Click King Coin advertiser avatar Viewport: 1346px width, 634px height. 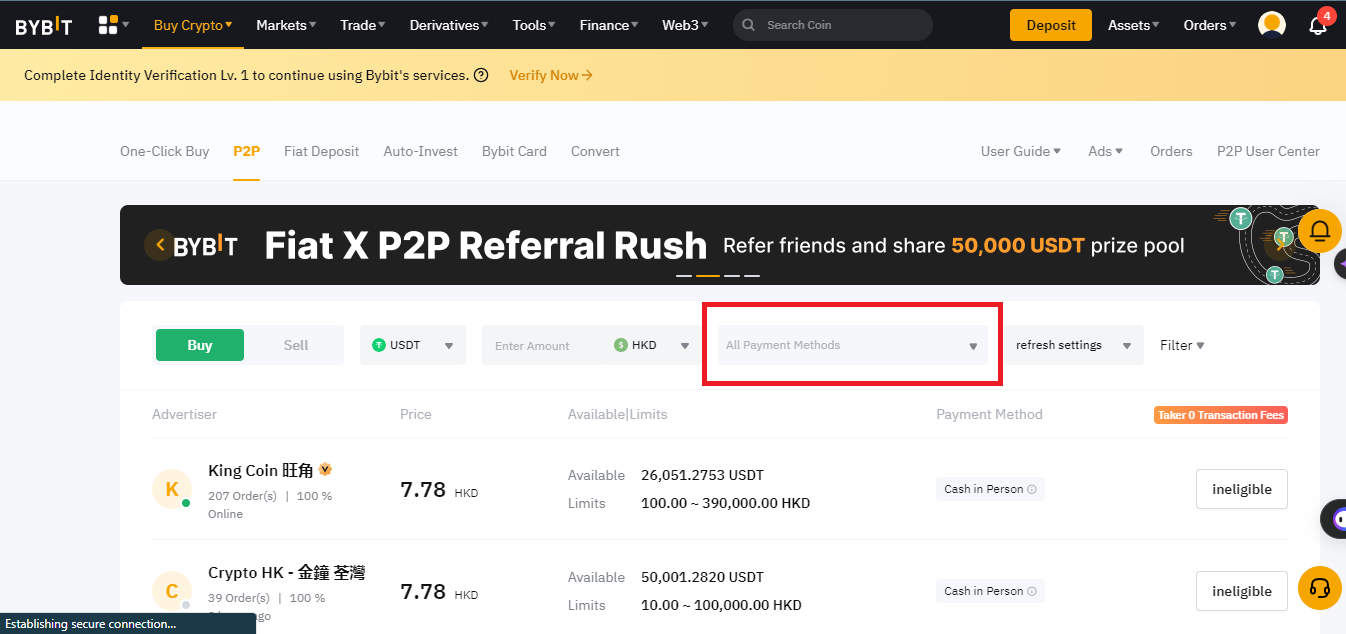click(x=172, y=489)
